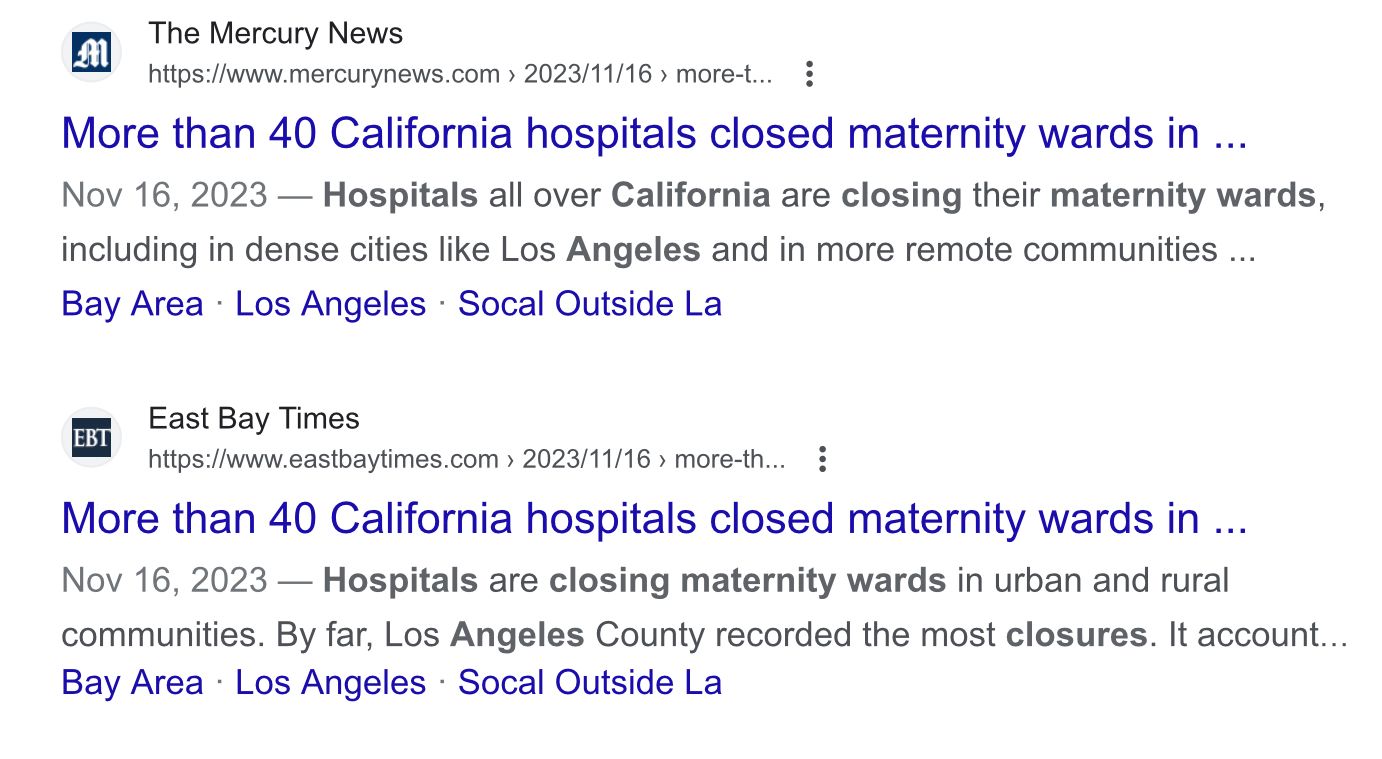1382x759 pixels.
Task: Click "The Mercury News" site name
Action: tap(276, 33)
